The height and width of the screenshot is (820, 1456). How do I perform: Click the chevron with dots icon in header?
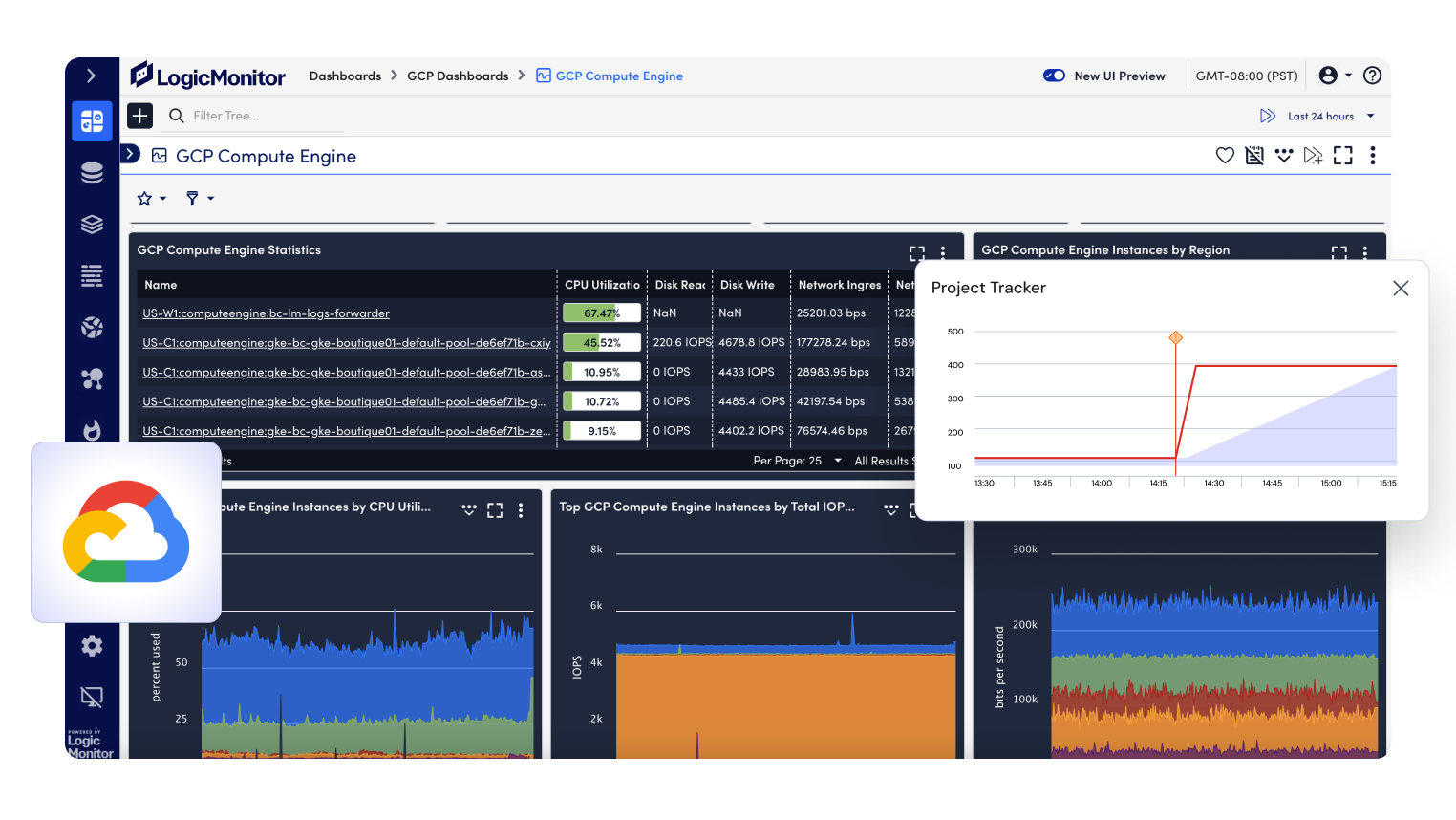[x=1284, y=155]
